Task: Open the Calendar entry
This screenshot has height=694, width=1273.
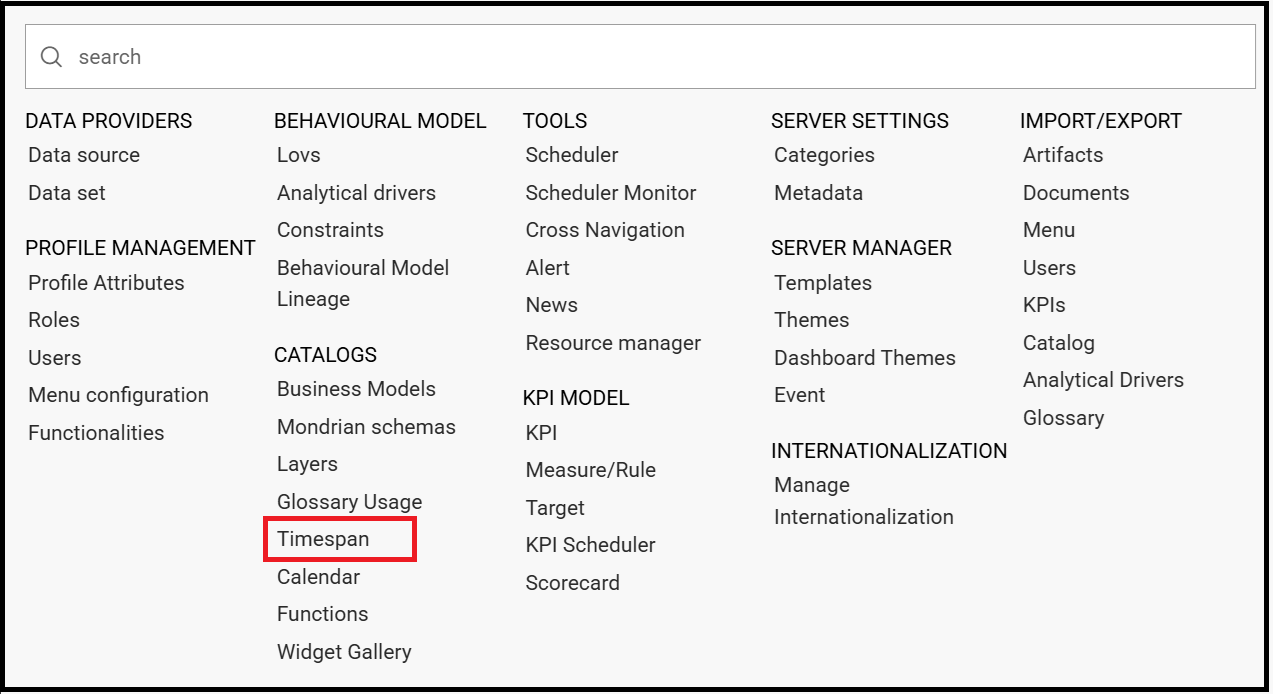Action: pos(318,577)
